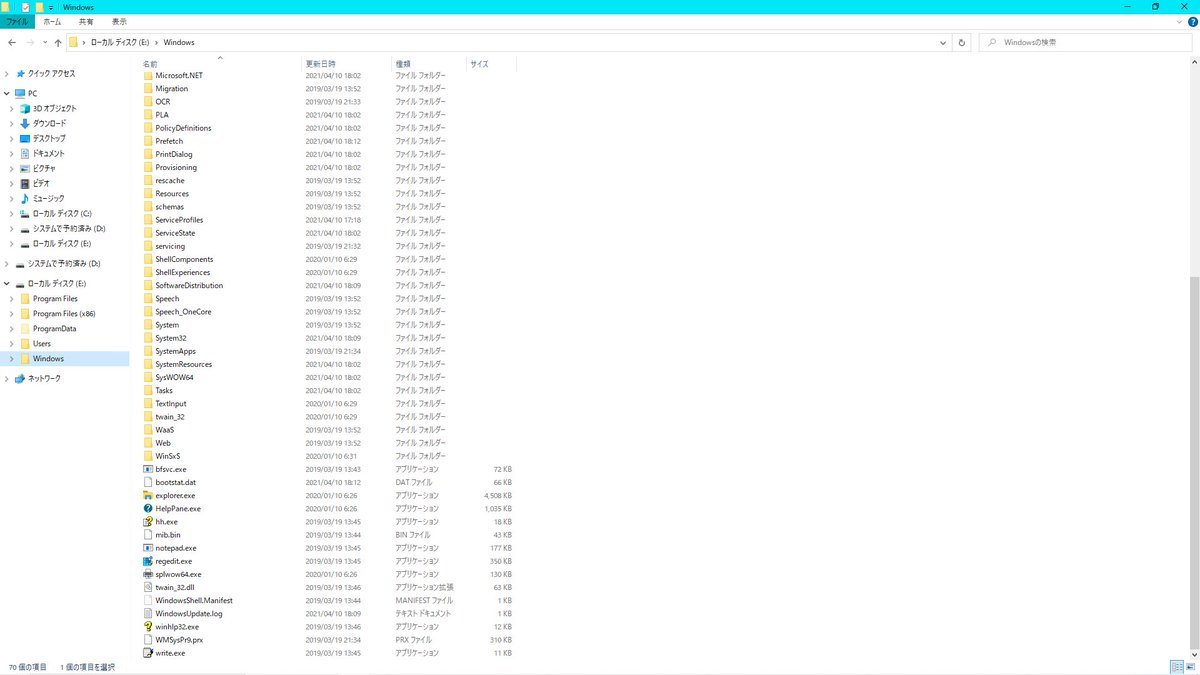Select the twain_32.dll file
The width and height of the screenshot is (1200, 675).
(175, 587)
